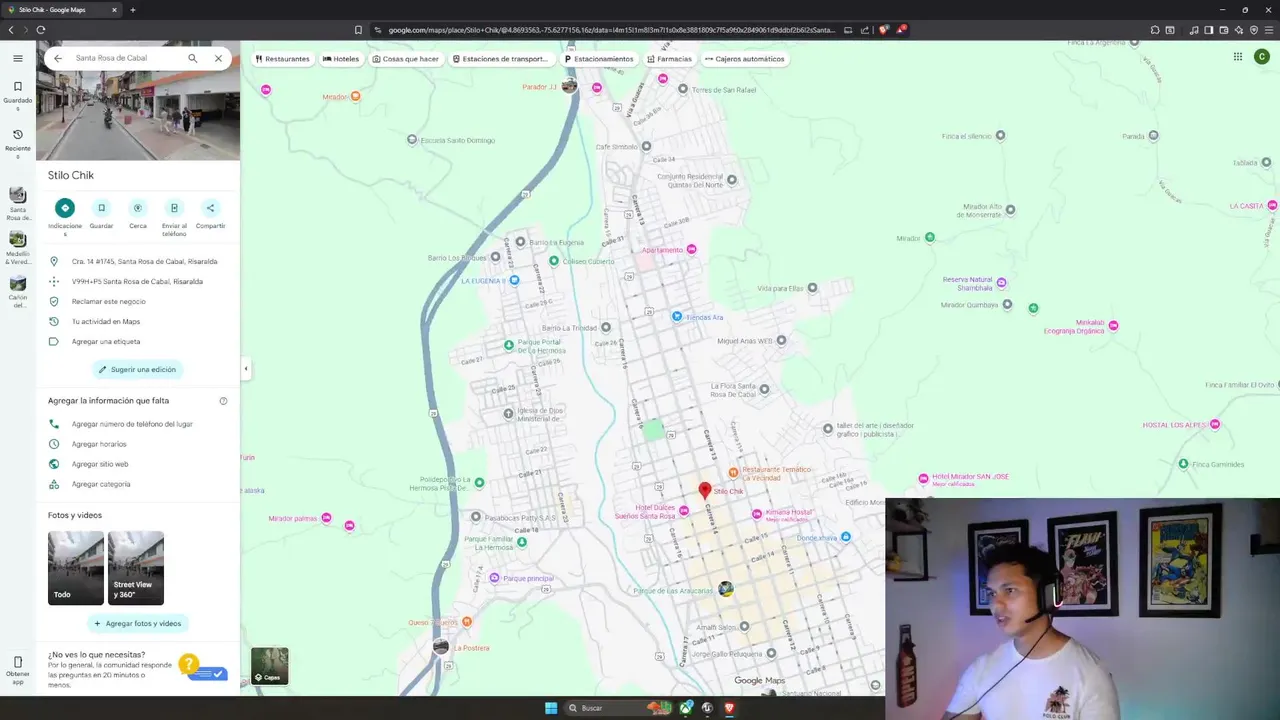Open a new browser tab
1280x720 pixels.
(132, 10)
